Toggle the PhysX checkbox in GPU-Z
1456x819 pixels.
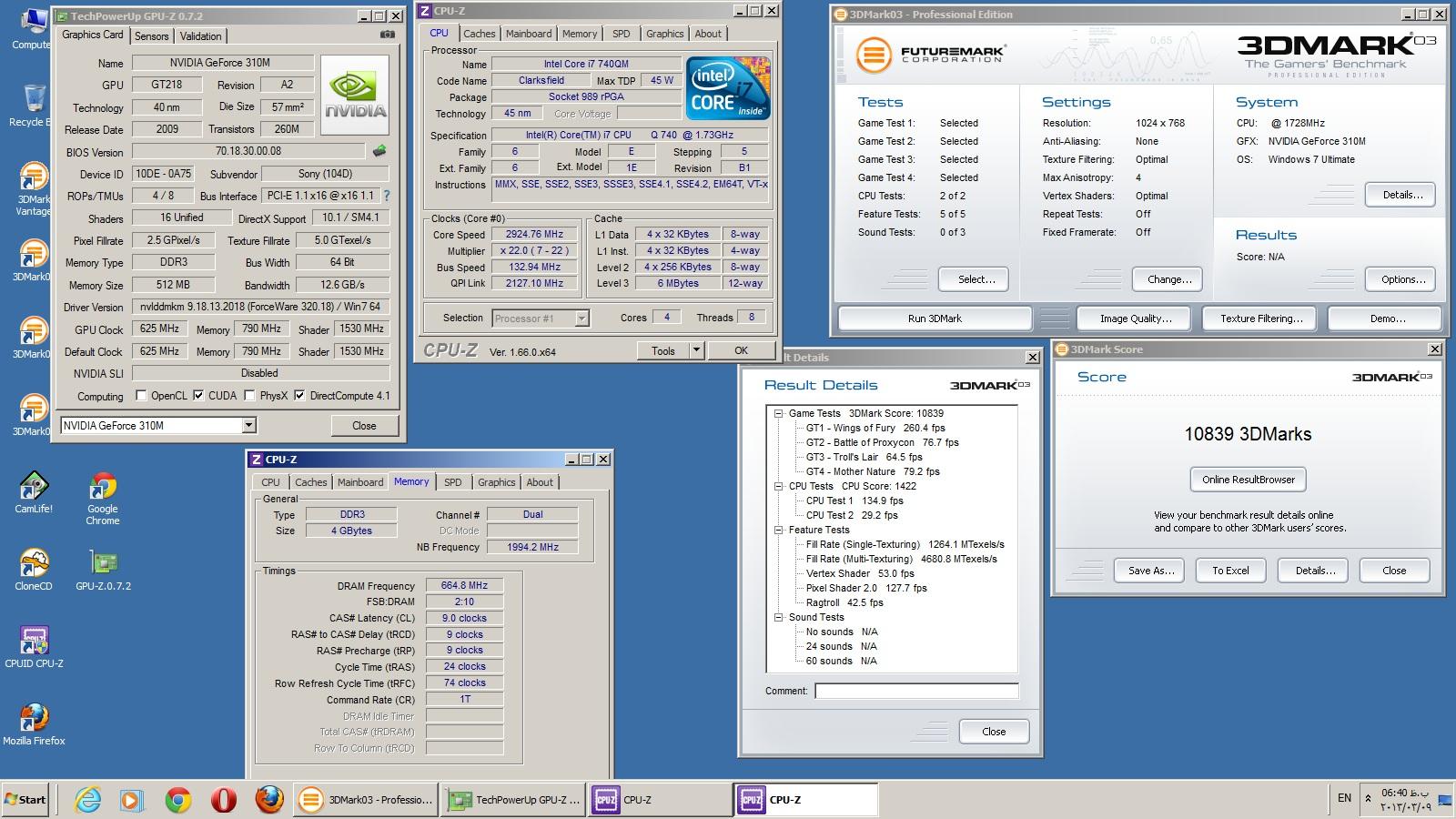coord(249,396)
